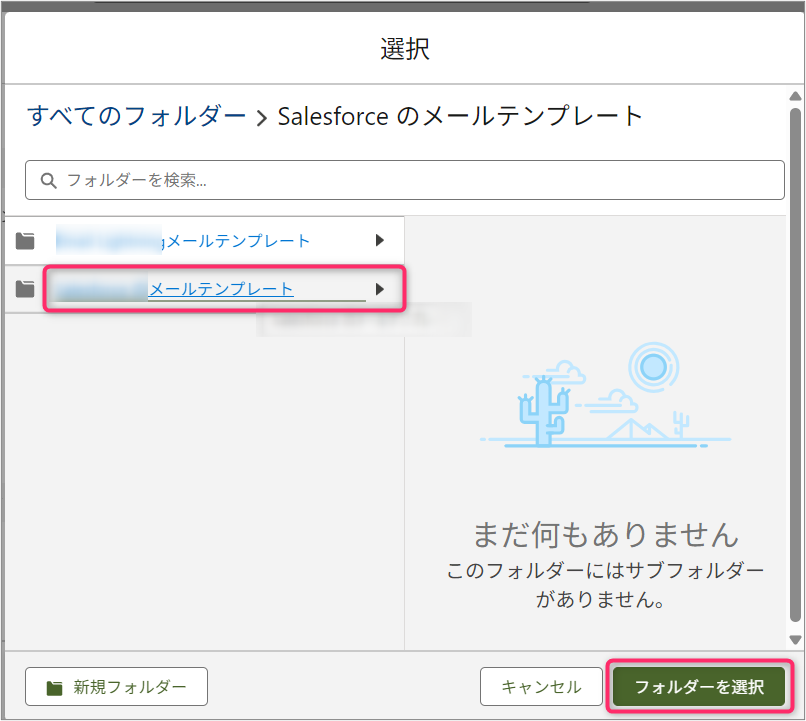Image resolution: width=806 pixels, height=721 pixels.
Task: Click the folder icon beside the underlined メールテンプレート
Action: [26, 289]
